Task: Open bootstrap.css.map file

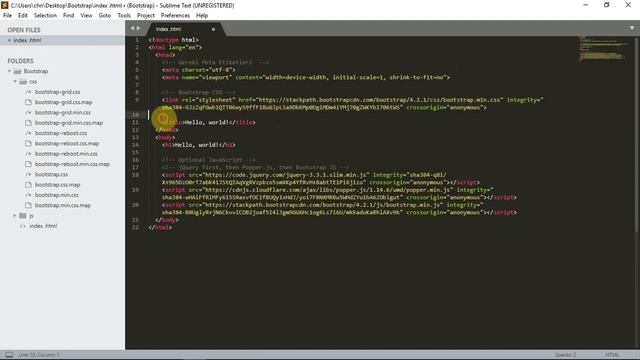Action: pos(58,185)
